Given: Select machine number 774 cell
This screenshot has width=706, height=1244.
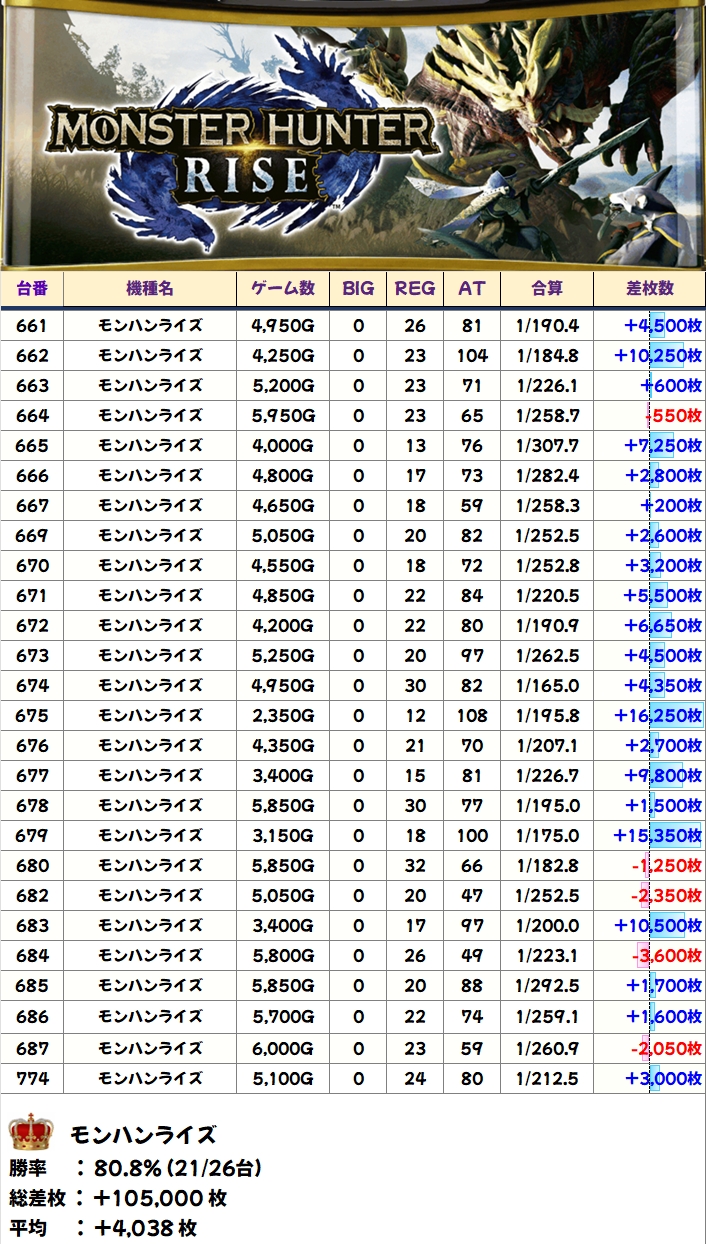Looking at the screenshot, I should pyautogui.click(x=32, y=1078).
